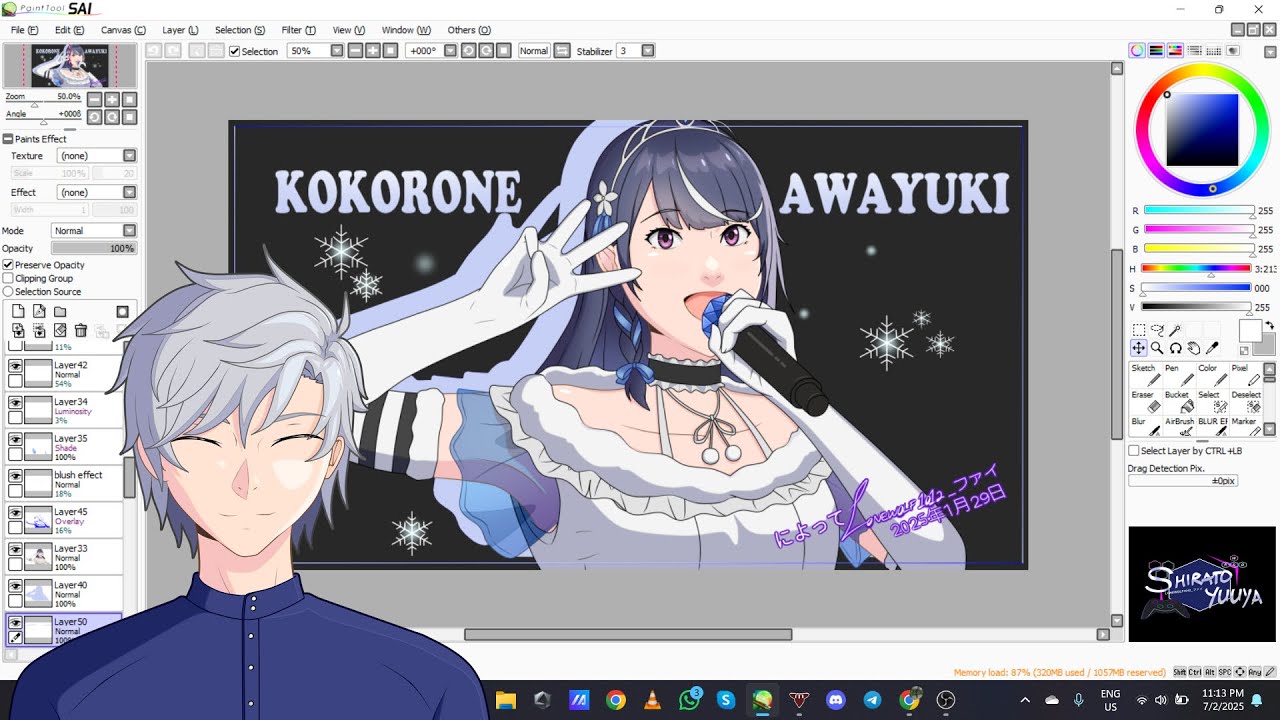Pick the Magic Wand selection tool

pos(1176,329)
